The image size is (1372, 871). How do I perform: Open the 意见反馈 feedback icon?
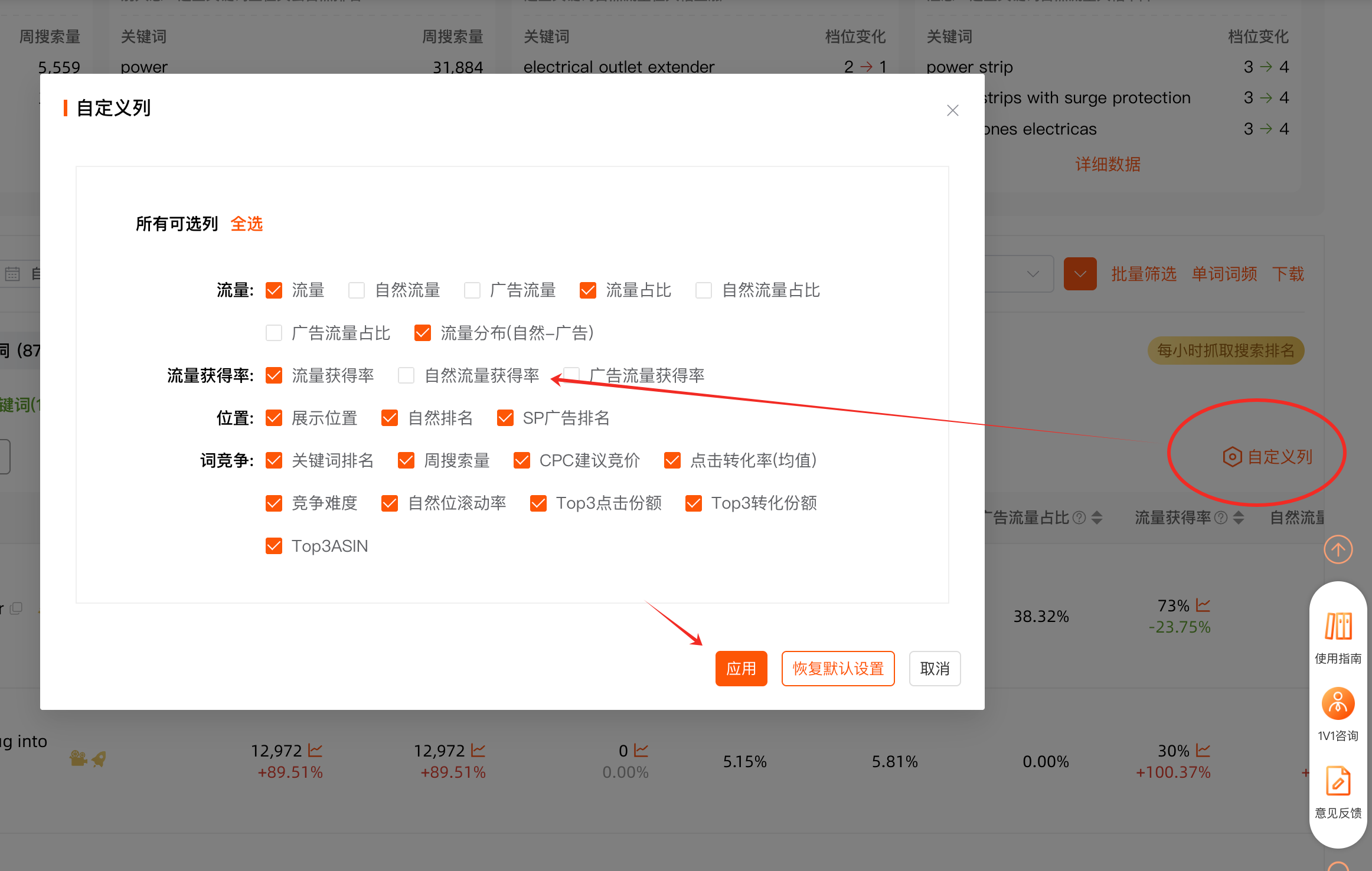(1338, 781)
